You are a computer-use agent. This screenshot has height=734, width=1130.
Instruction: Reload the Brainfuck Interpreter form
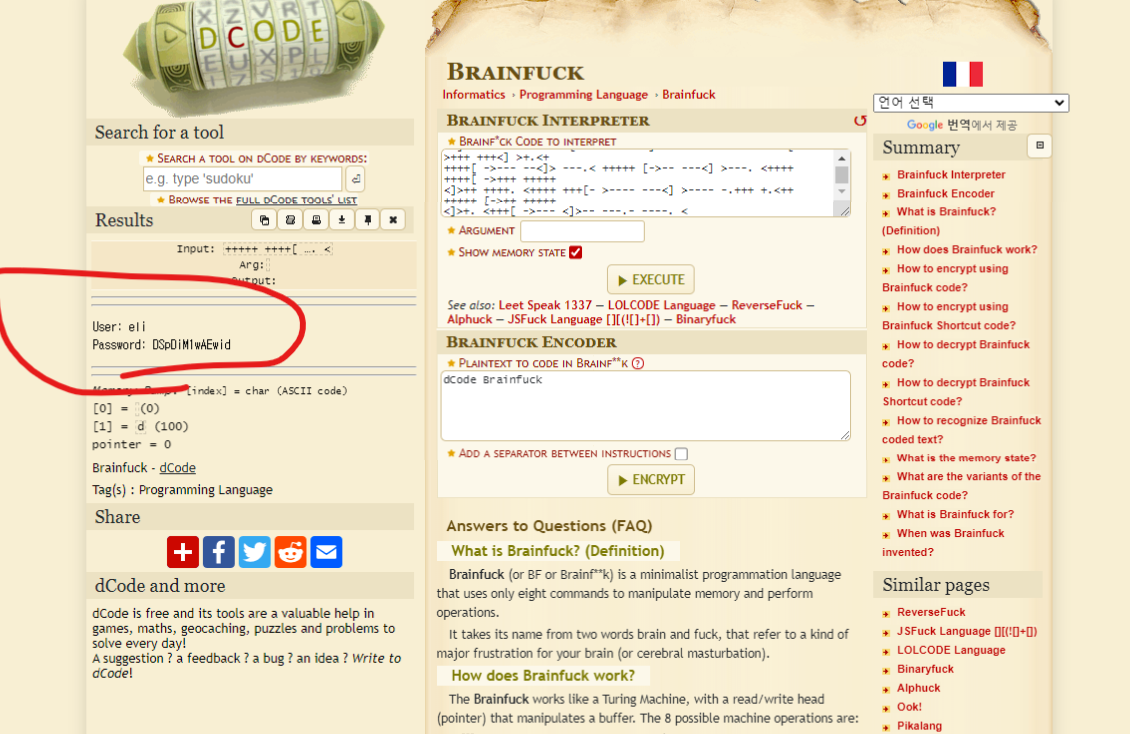pyautogui.click(x=860, y=120)
